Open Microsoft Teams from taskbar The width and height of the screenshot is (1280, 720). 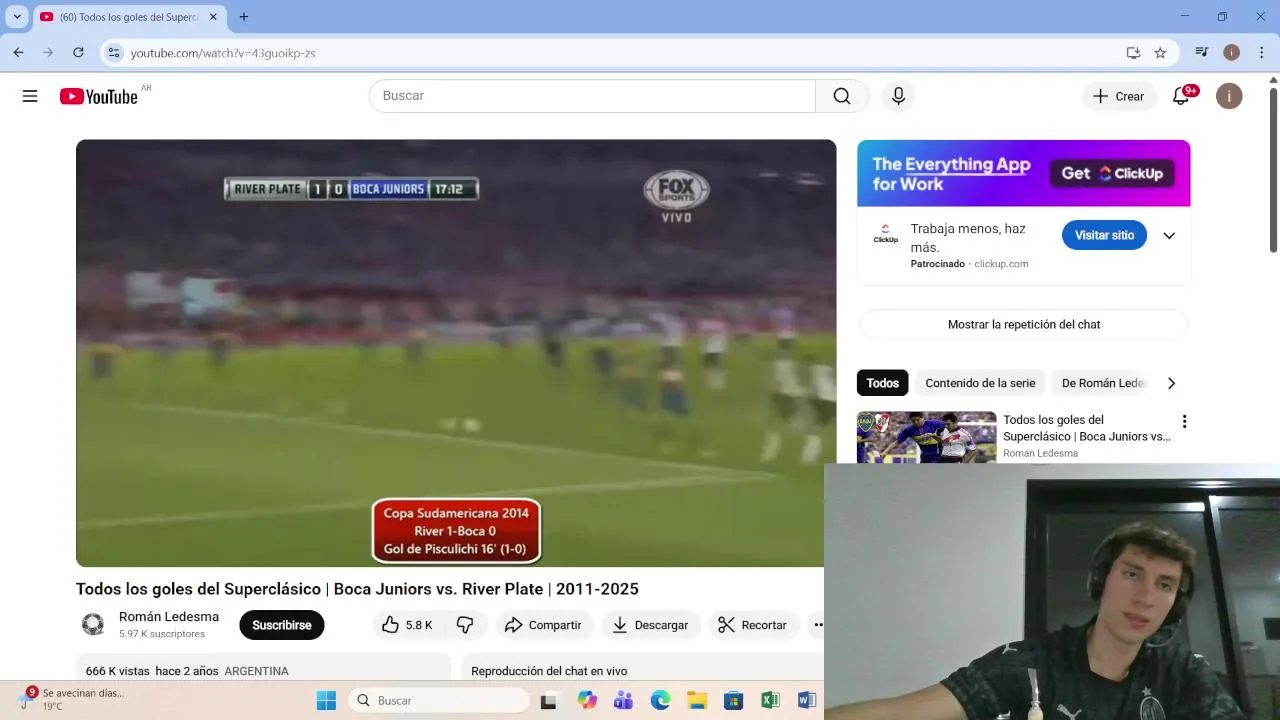tap(623, 701)
